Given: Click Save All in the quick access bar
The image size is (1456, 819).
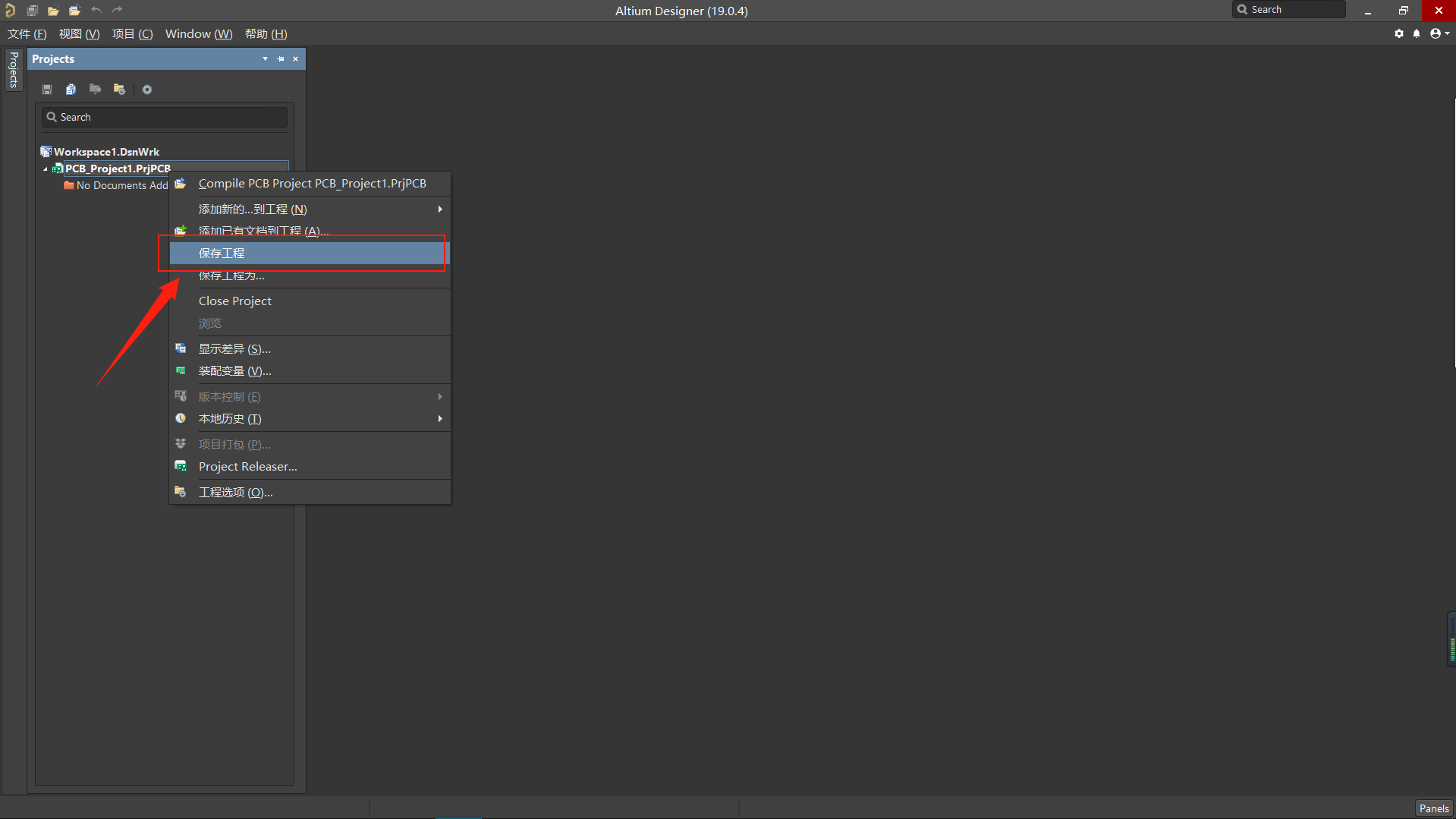Looking at the screenshot, I should [x=32, y=10].
